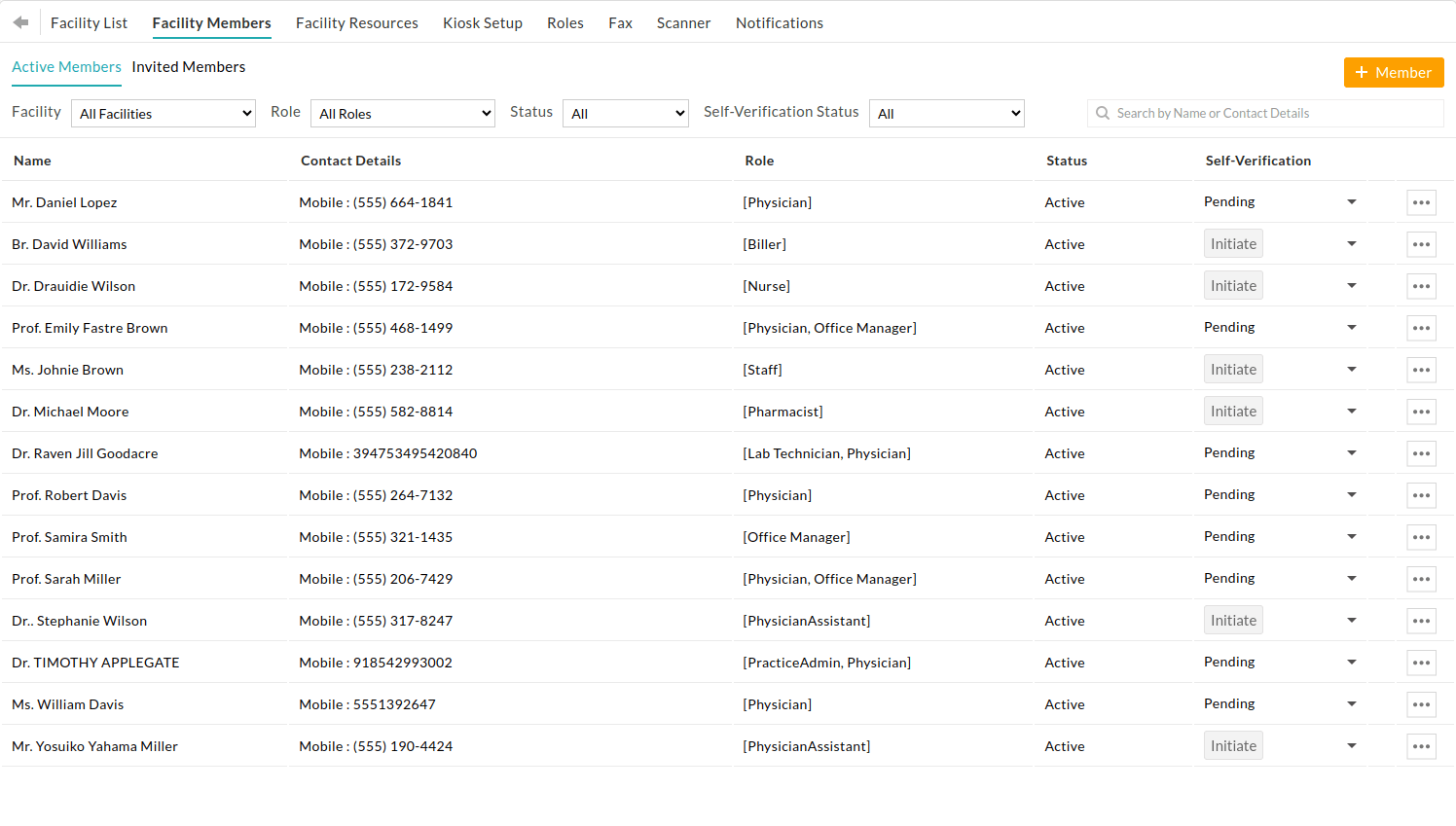
Task: Open three-dot menu for Prof. Sarah Miller
Action: [1421, 579]
